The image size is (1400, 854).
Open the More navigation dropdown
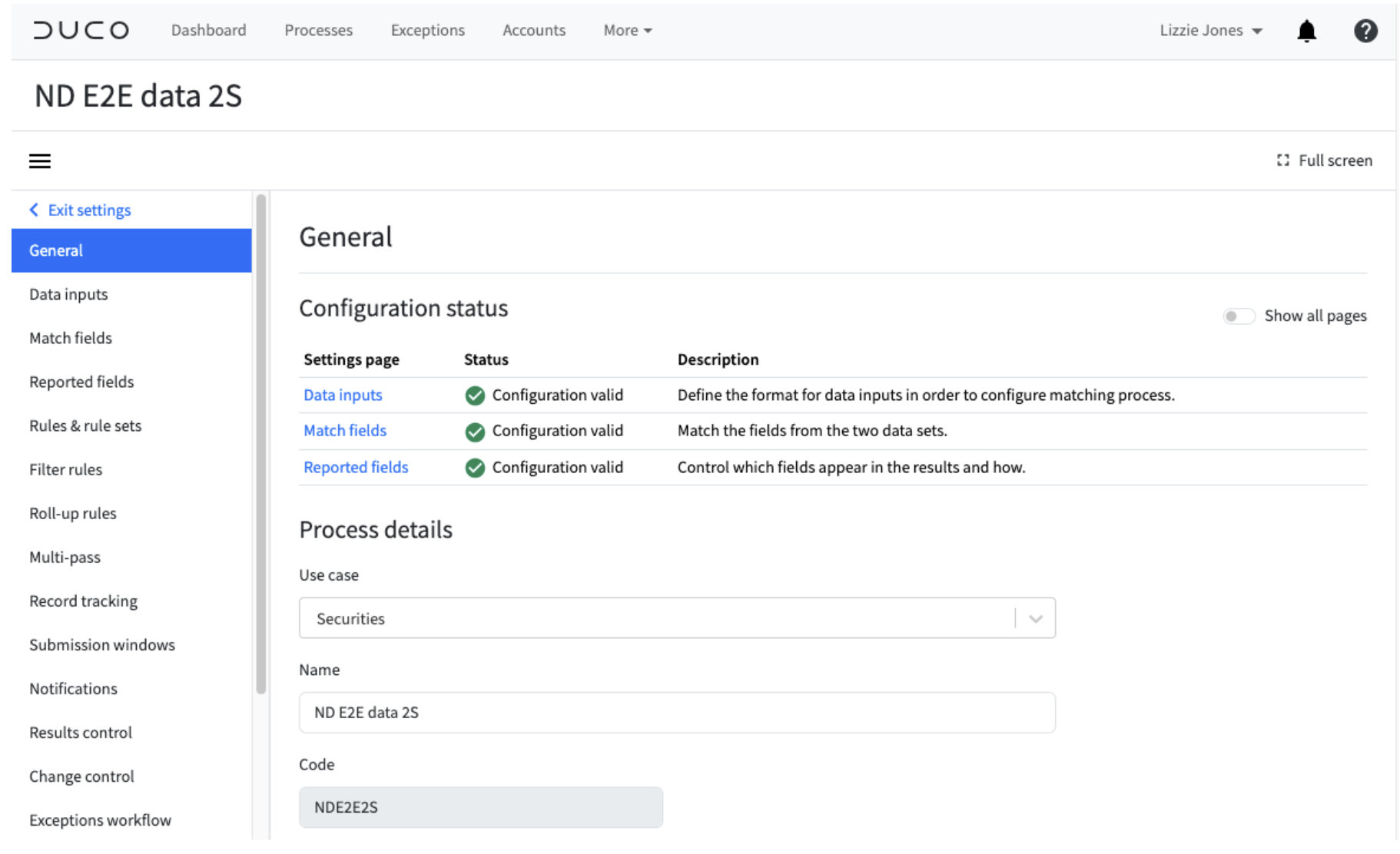click(627, 30)
